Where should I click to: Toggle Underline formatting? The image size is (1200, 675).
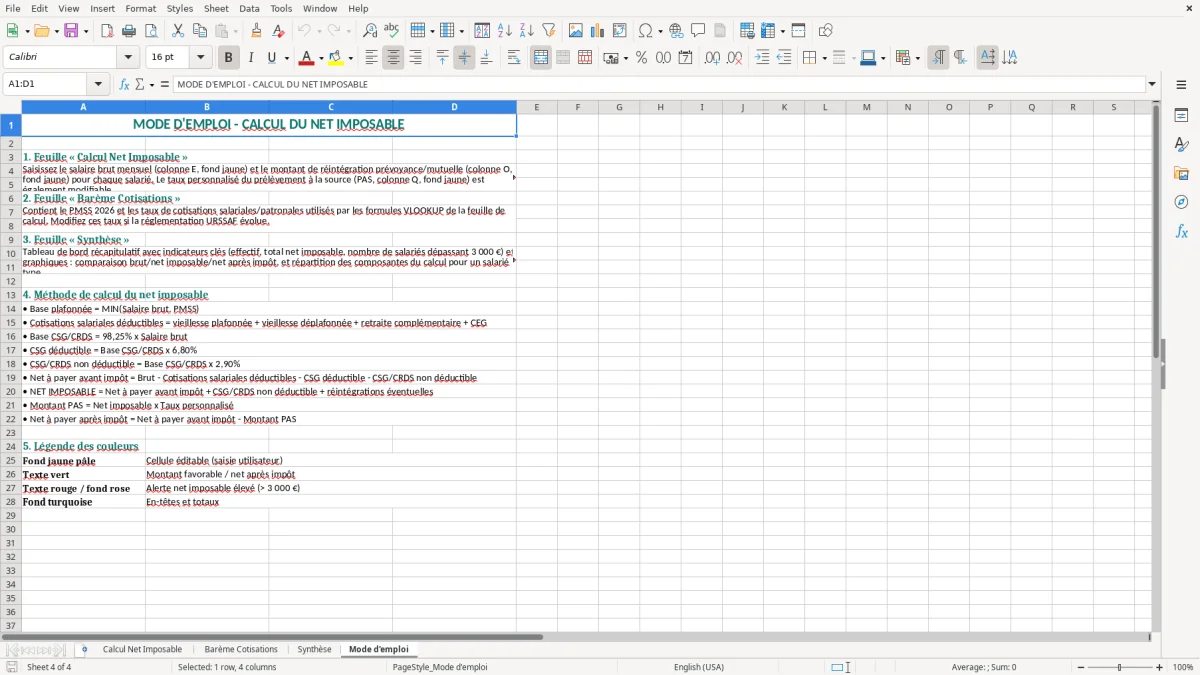tap(272, 58)
